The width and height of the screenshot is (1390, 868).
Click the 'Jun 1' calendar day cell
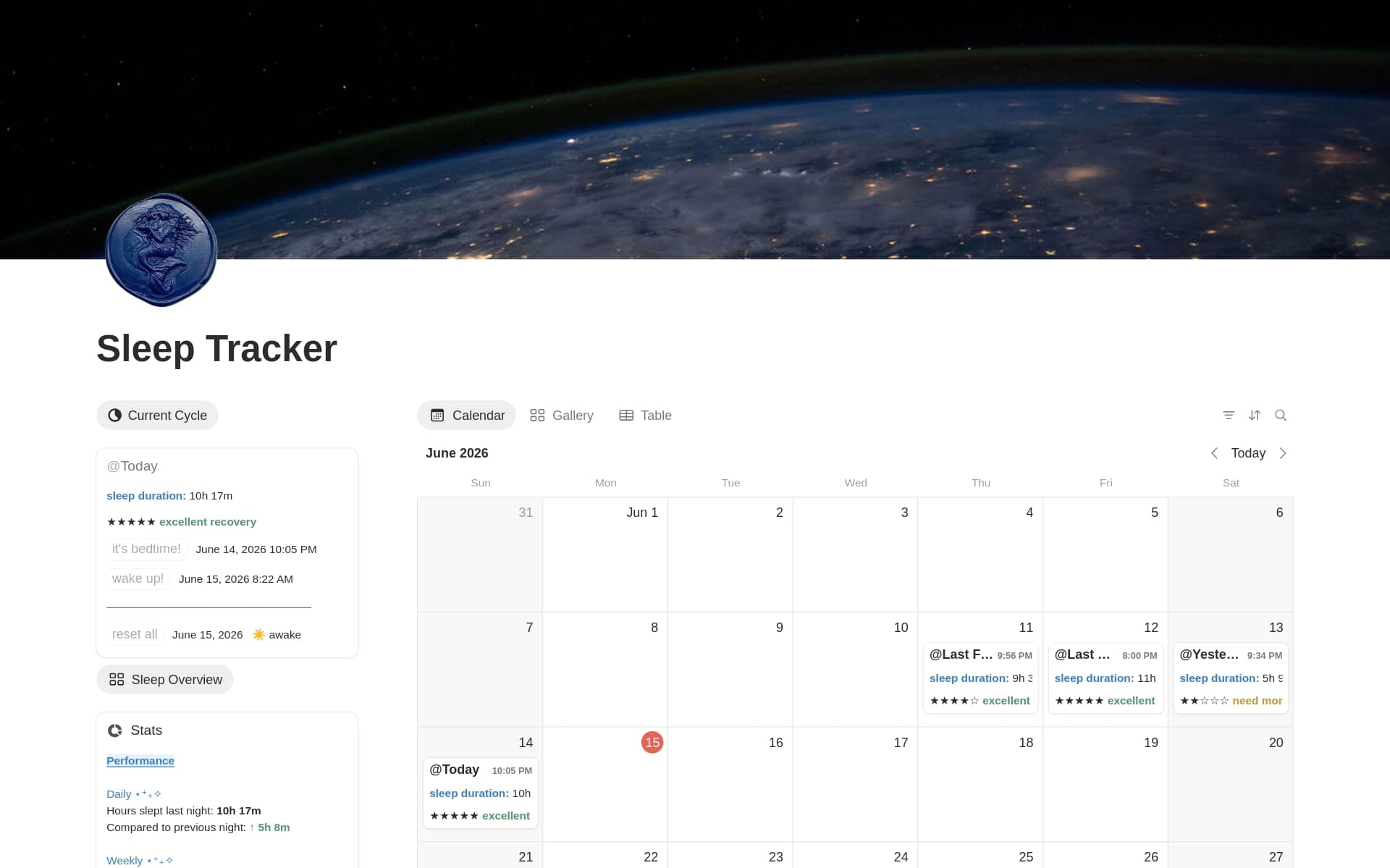[x=605, y=555]
